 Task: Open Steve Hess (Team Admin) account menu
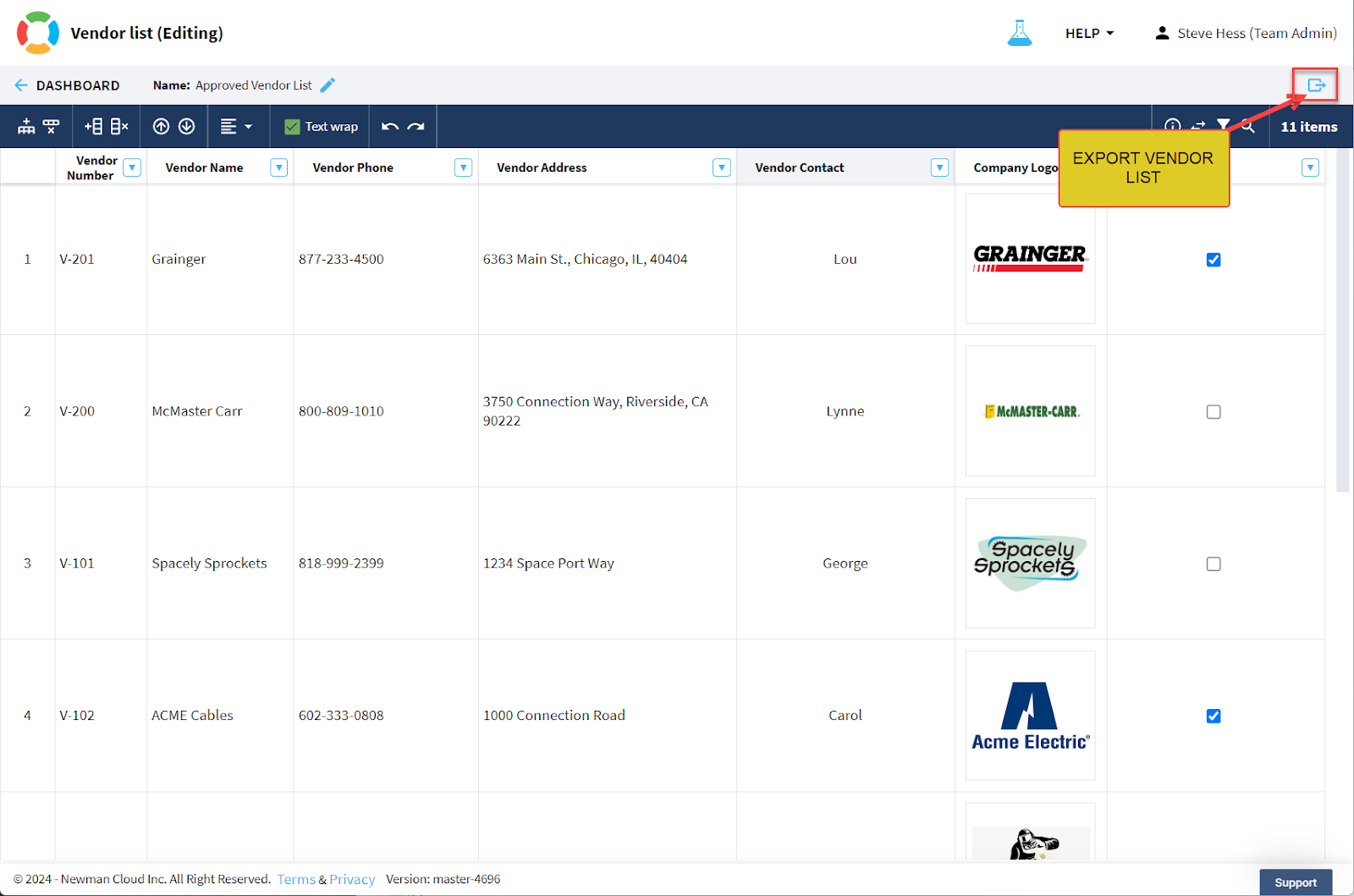[x=1246, y=33]
